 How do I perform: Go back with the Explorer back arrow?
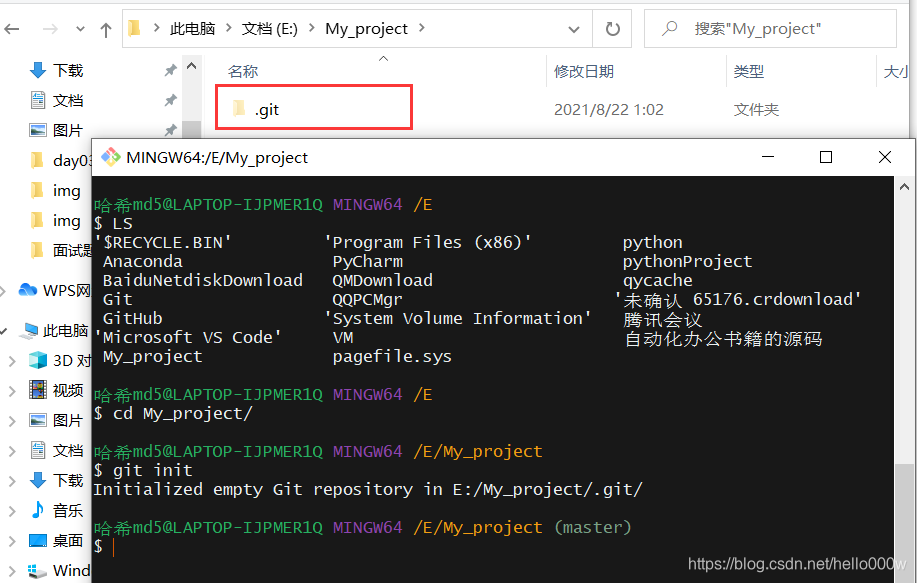pos(12,29)
